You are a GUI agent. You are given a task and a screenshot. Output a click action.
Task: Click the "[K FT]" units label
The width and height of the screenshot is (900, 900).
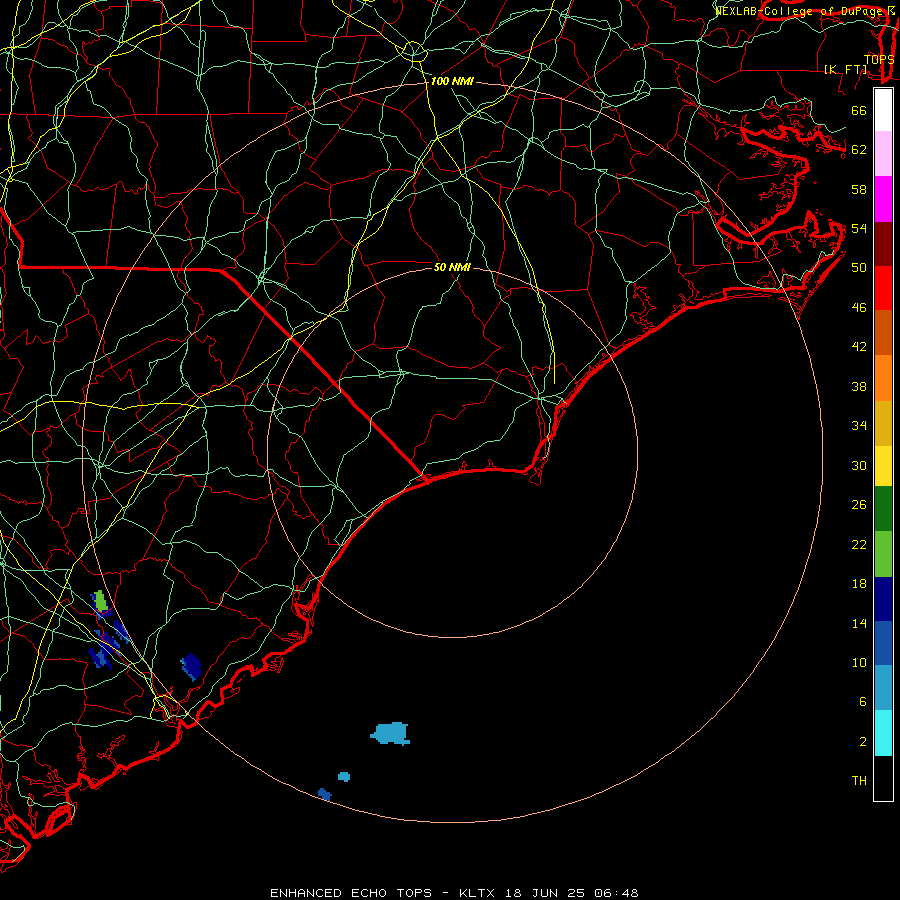[x=845, y=69]
